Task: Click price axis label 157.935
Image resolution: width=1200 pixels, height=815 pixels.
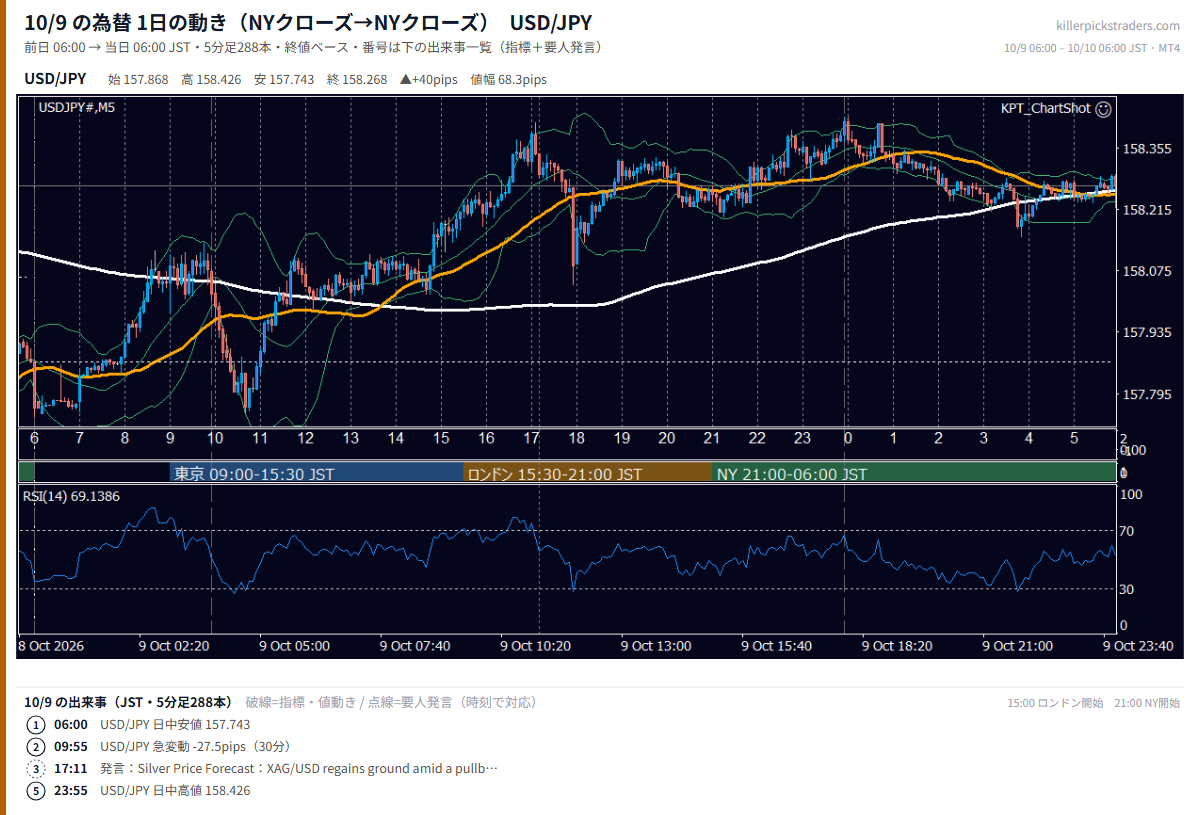Action: (x=1147, y=332)
